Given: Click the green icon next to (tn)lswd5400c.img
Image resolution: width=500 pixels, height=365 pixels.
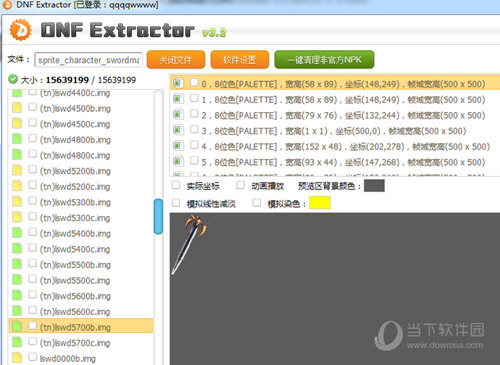Looking at the screenshot, I should [x=17, y=248].
